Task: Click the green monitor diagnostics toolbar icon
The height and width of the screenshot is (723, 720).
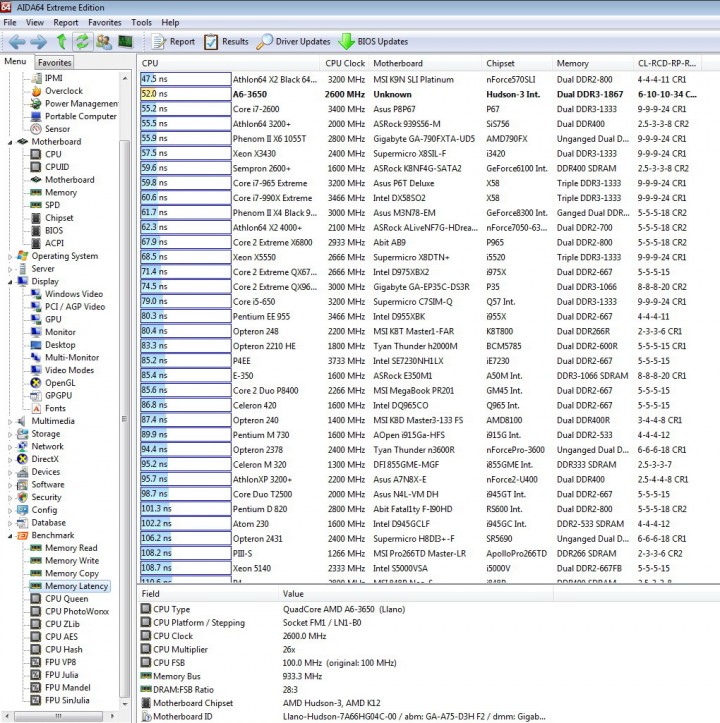Action: coord(125,42)
